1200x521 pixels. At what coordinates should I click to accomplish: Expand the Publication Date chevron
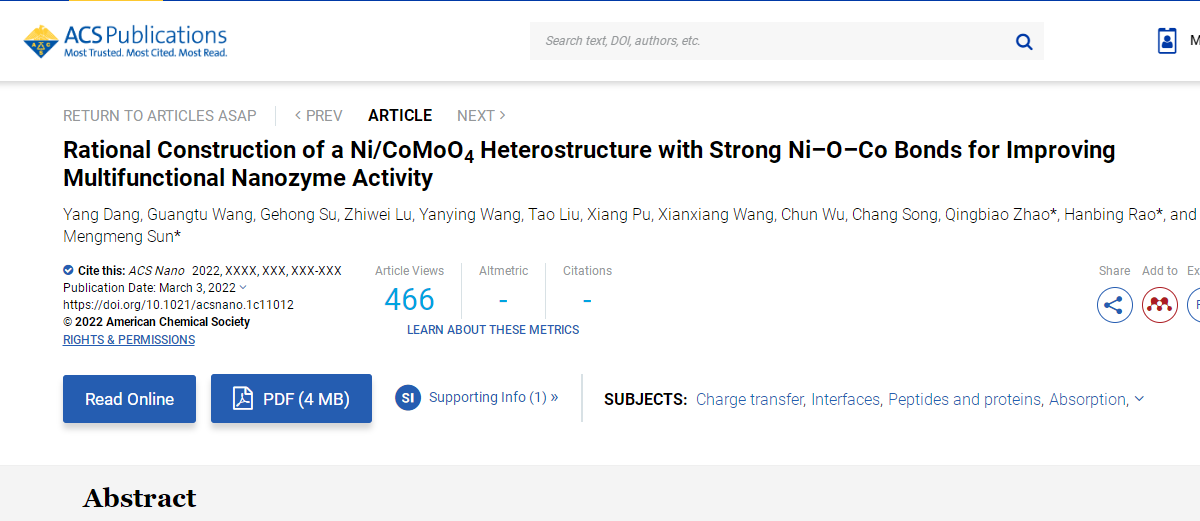(x=243, y=288)
